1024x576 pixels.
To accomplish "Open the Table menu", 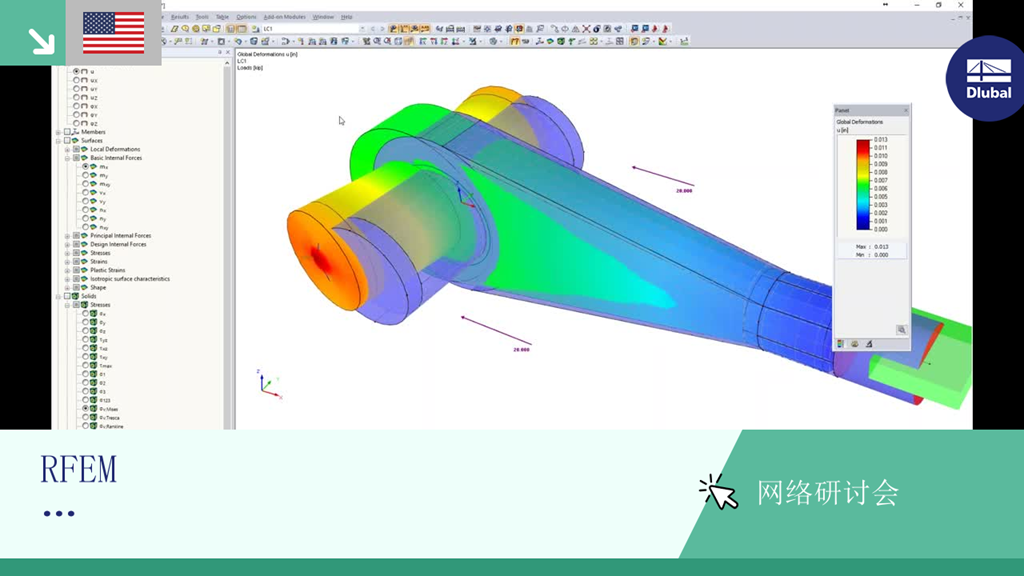I will tap(222, 17).
